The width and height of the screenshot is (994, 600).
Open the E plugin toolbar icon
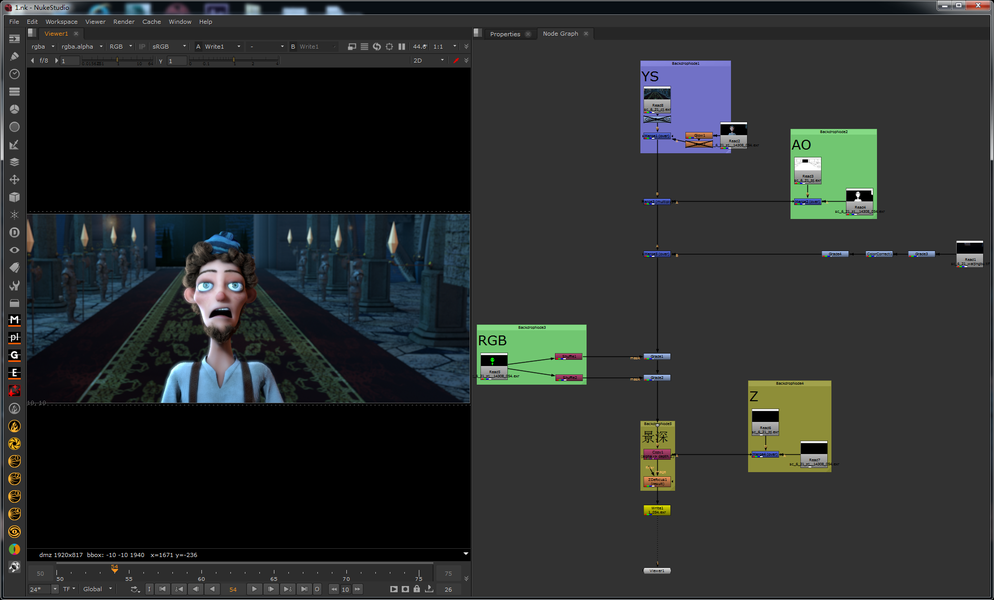point(14,373)
